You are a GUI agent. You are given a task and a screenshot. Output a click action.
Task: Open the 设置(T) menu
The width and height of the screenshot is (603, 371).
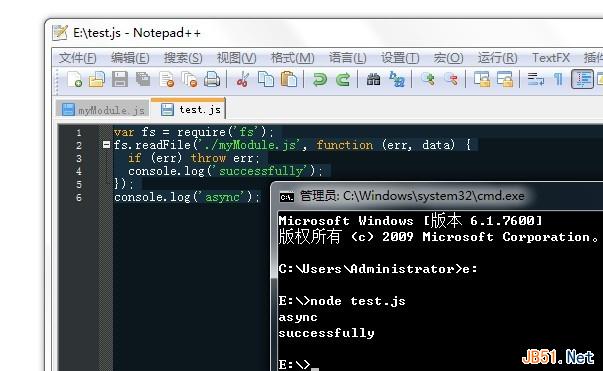400,58
